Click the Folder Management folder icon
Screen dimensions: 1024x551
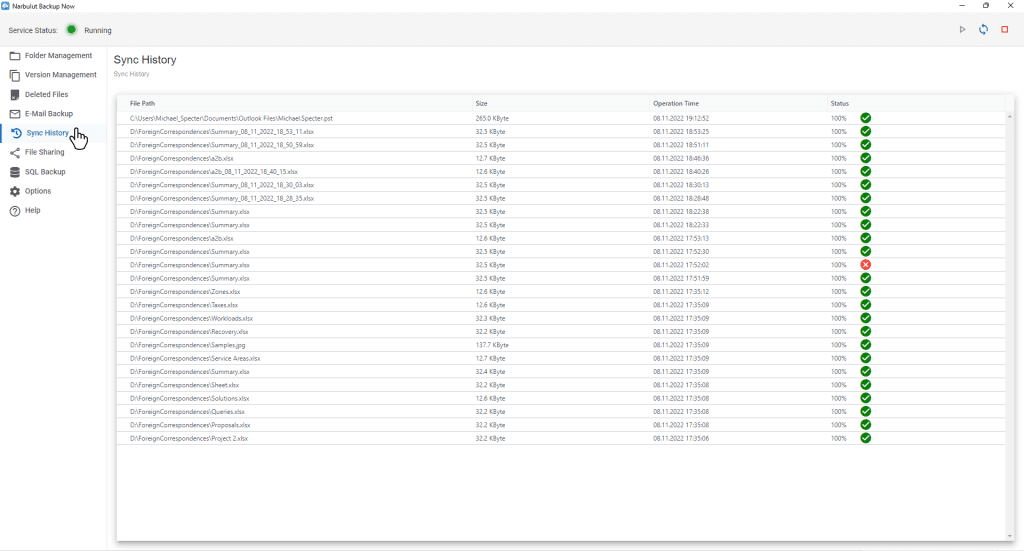[x=15, y=56]
